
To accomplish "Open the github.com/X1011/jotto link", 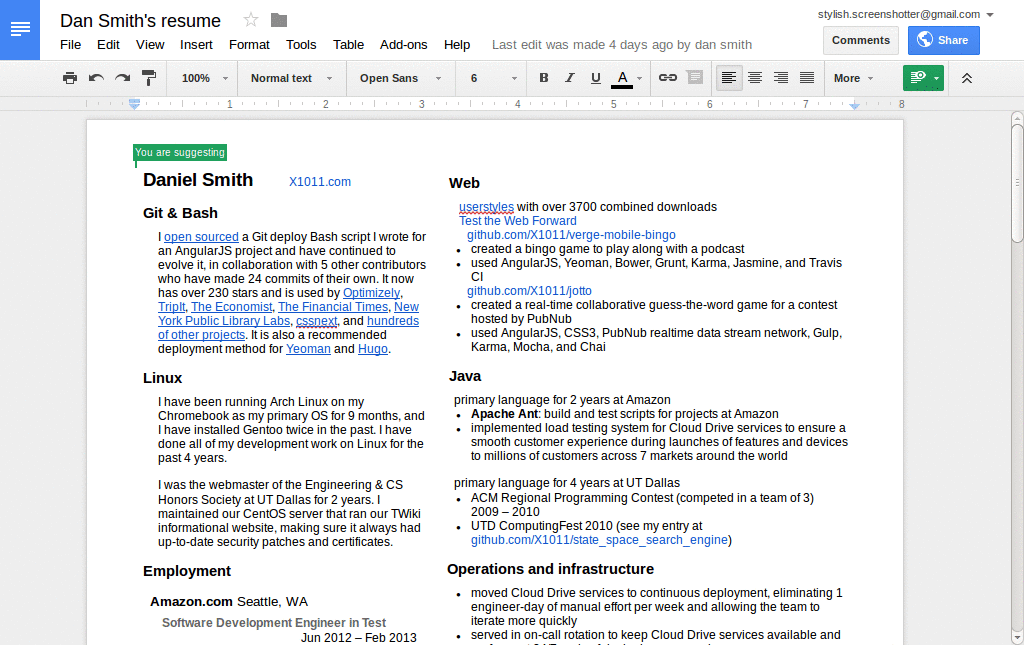I will click(x=529, y=290).
